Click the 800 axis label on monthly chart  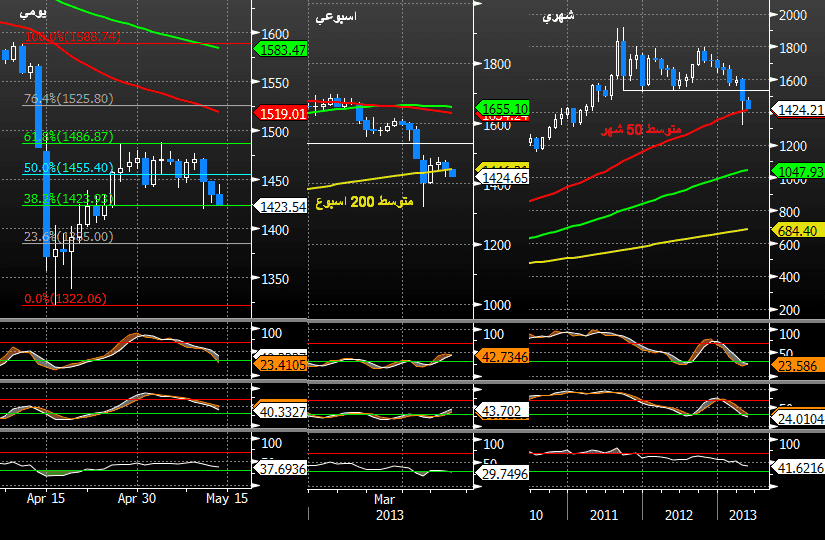(790, 212)
